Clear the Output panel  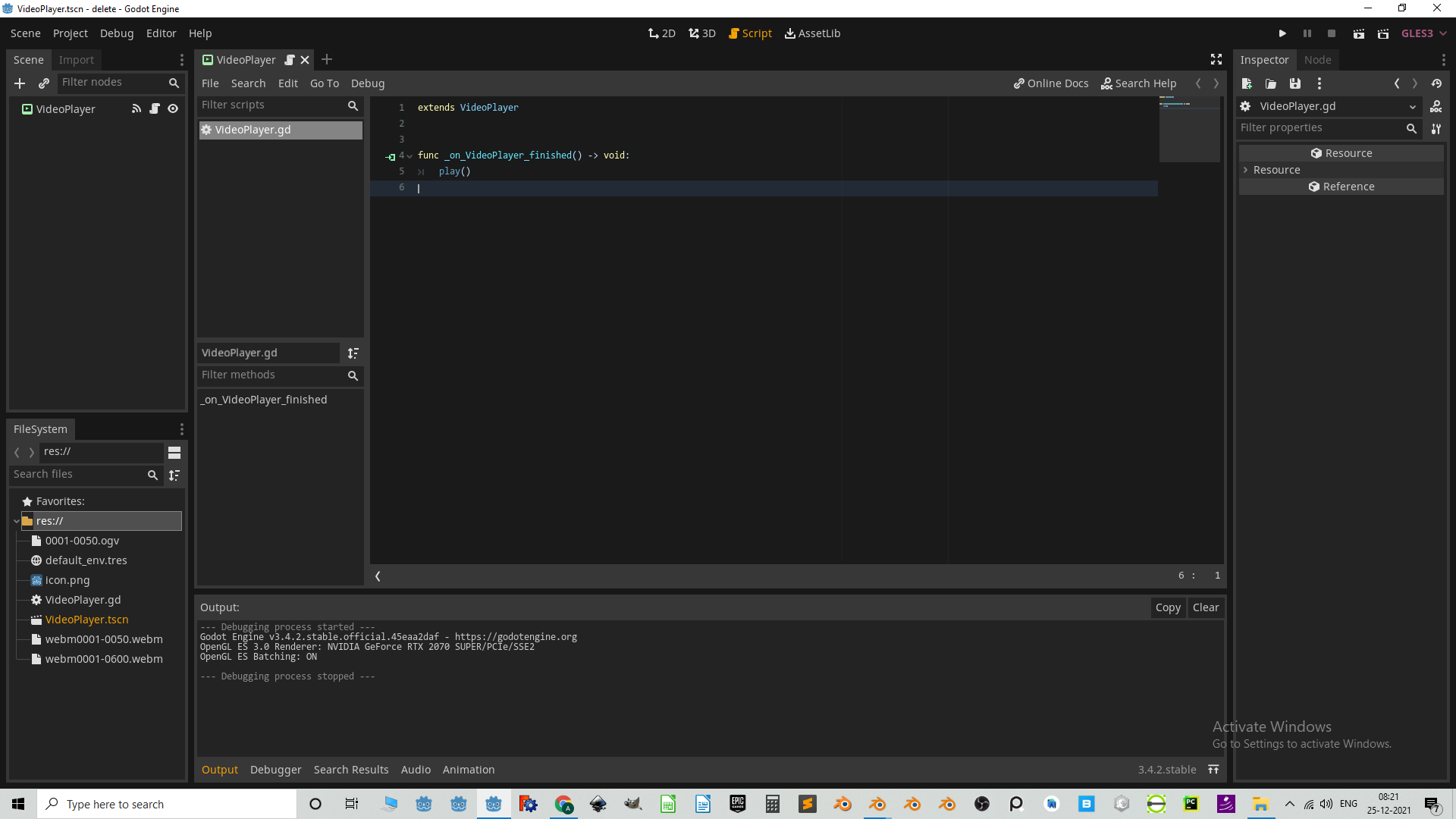pyautogui.click(x=1205, y=607)
